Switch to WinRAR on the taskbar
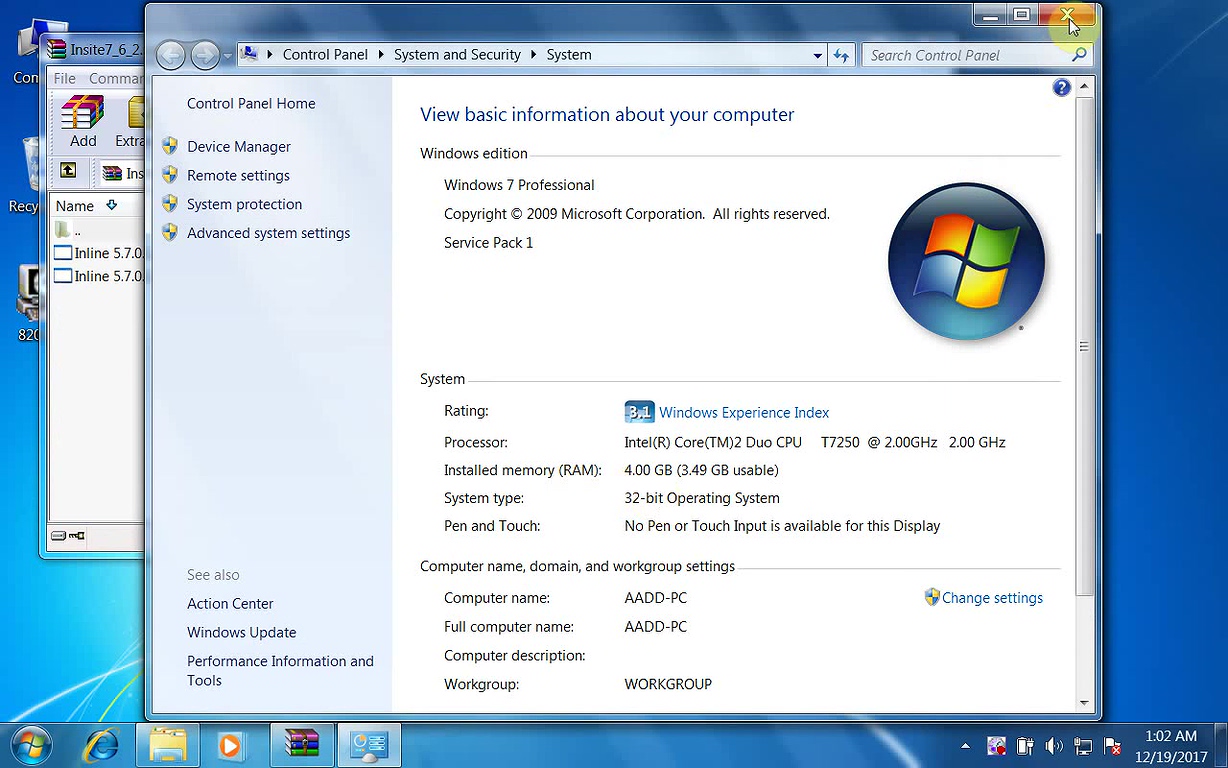Image resolution: width=1228 pixels, height=768 pixels. pyautogui.click(x=301, y=745)
